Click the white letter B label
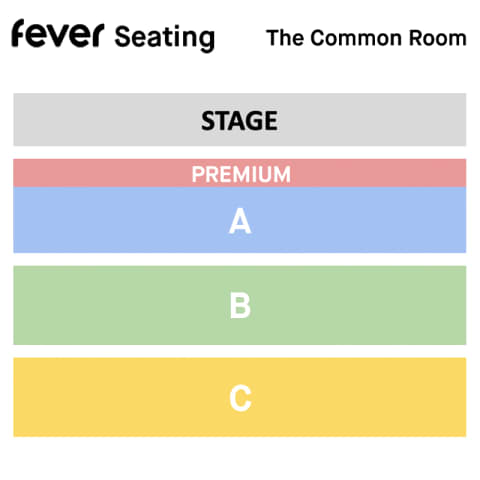This screenshot has height=480, width=480. coord(240,306)
